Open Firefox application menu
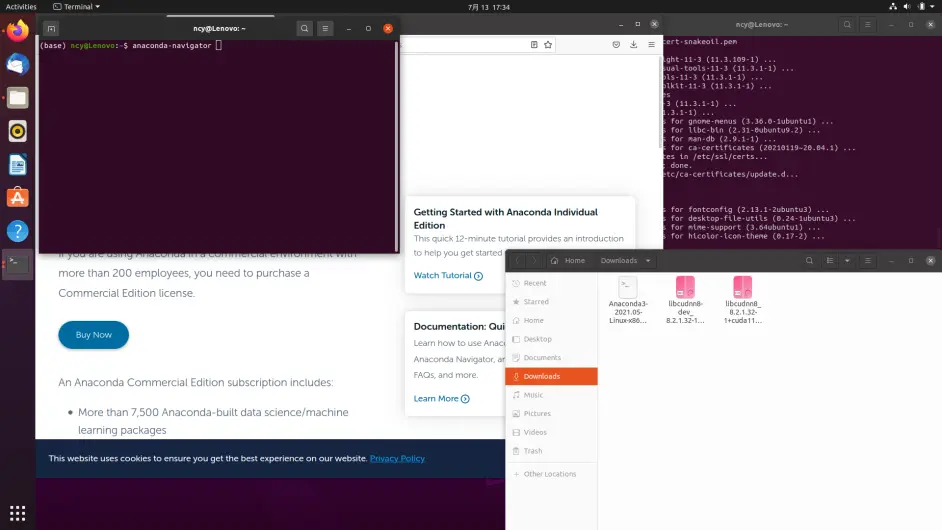This screenshot has width=942, height=530. 651,44
